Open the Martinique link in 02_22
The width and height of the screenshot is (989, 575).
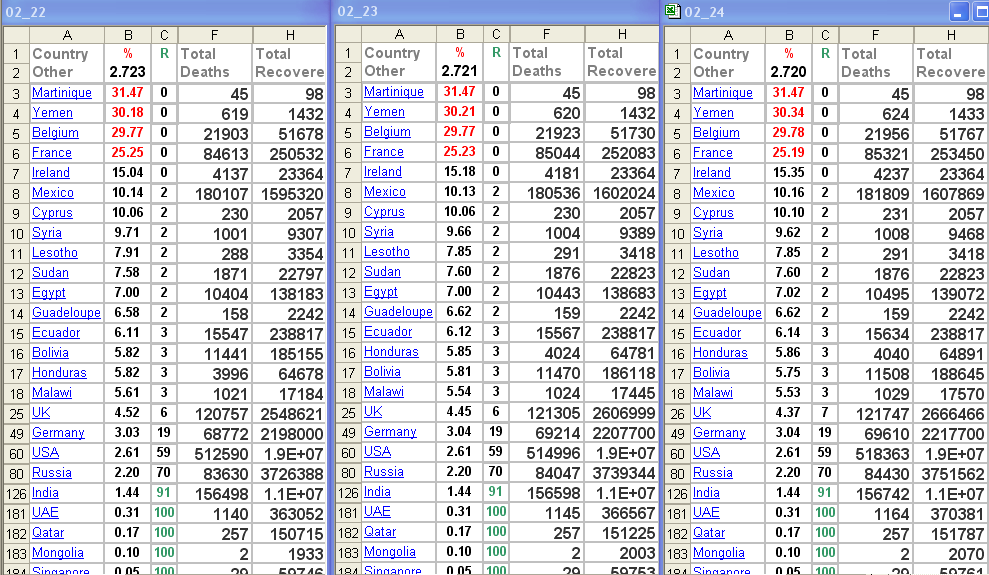coord(61,93)
